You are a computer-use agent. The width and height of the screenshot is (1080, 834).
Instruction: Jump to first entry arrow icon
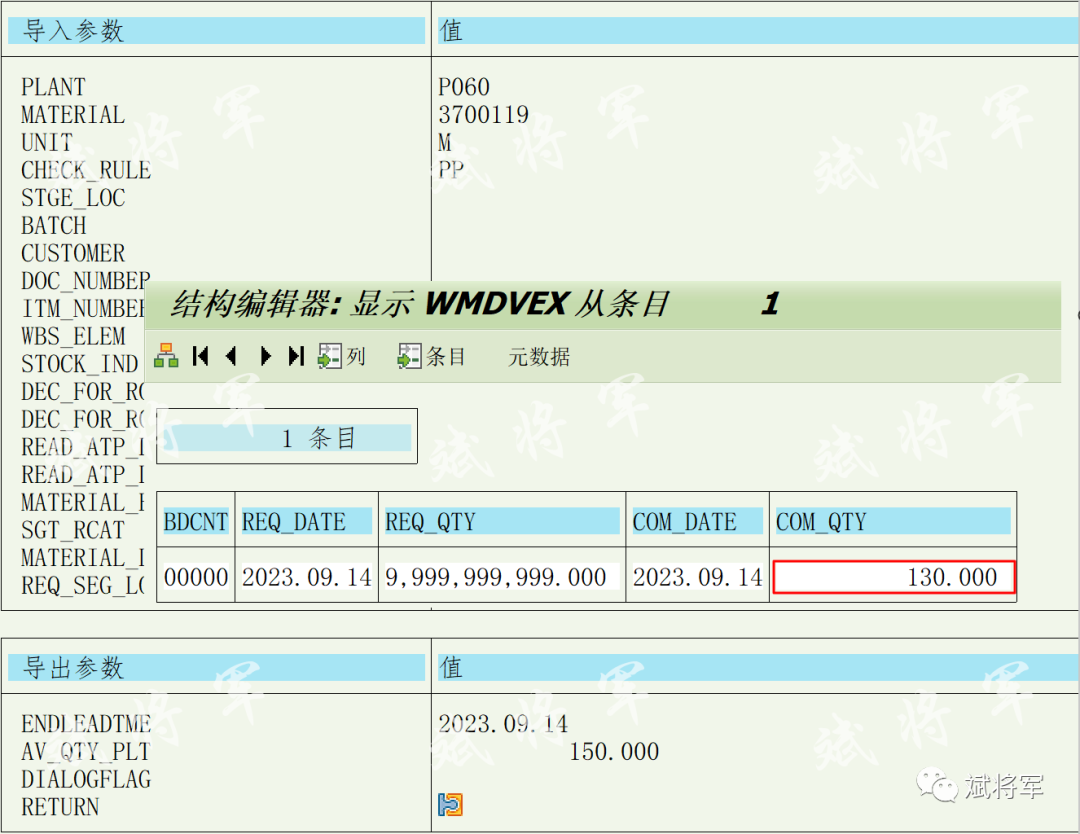click(200, 355)
